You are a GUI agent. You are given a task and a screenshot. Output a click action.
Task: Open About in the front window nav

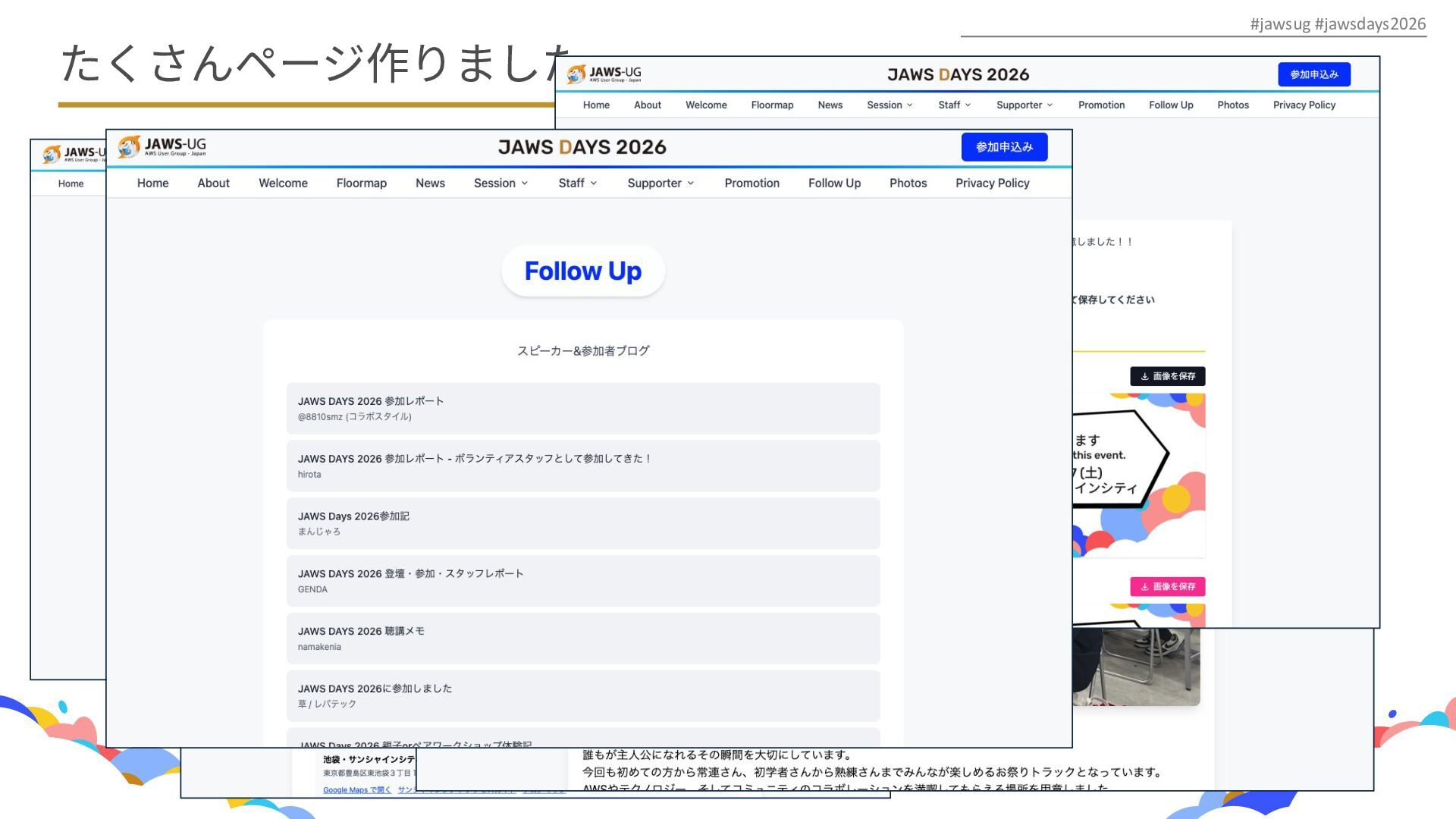tap(213, 183)
